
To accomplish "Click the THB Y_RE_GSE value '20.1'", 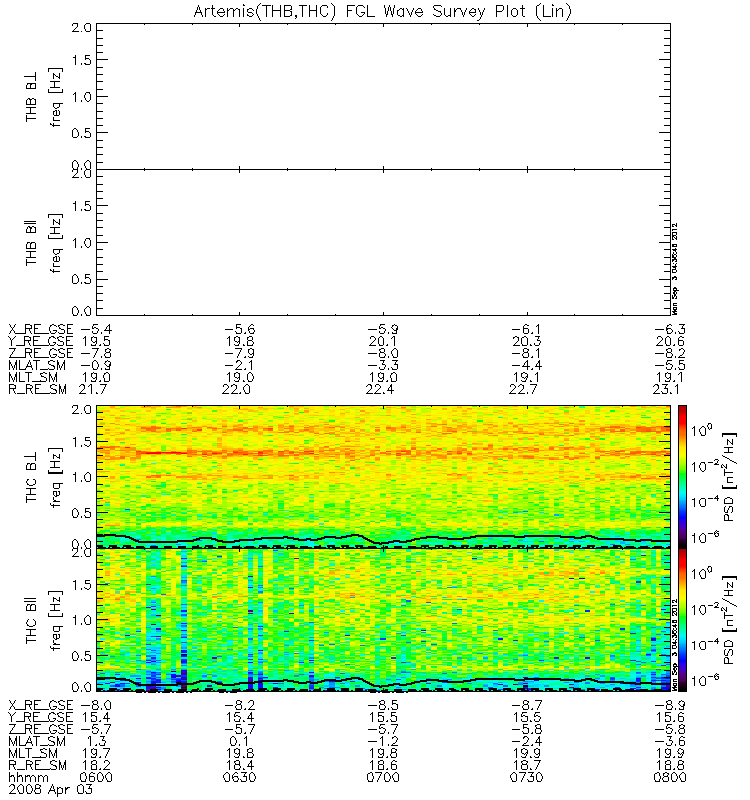I will pyautogui.click(x=383, y=341).
